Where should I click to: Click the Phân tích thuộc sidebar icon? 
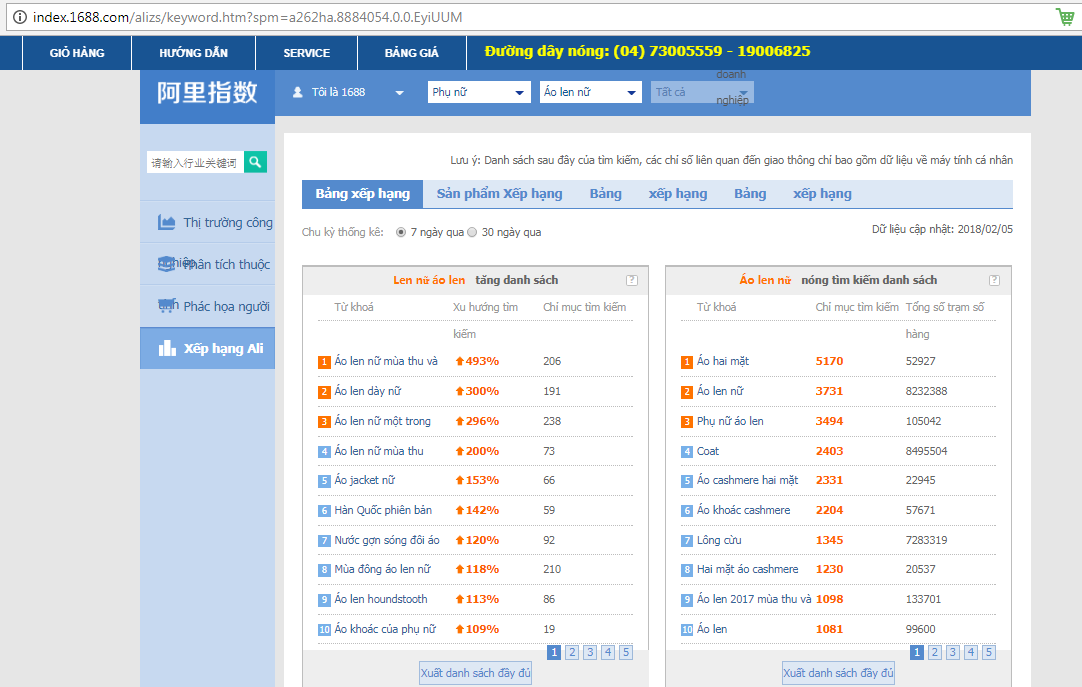[x=166, y=264]
